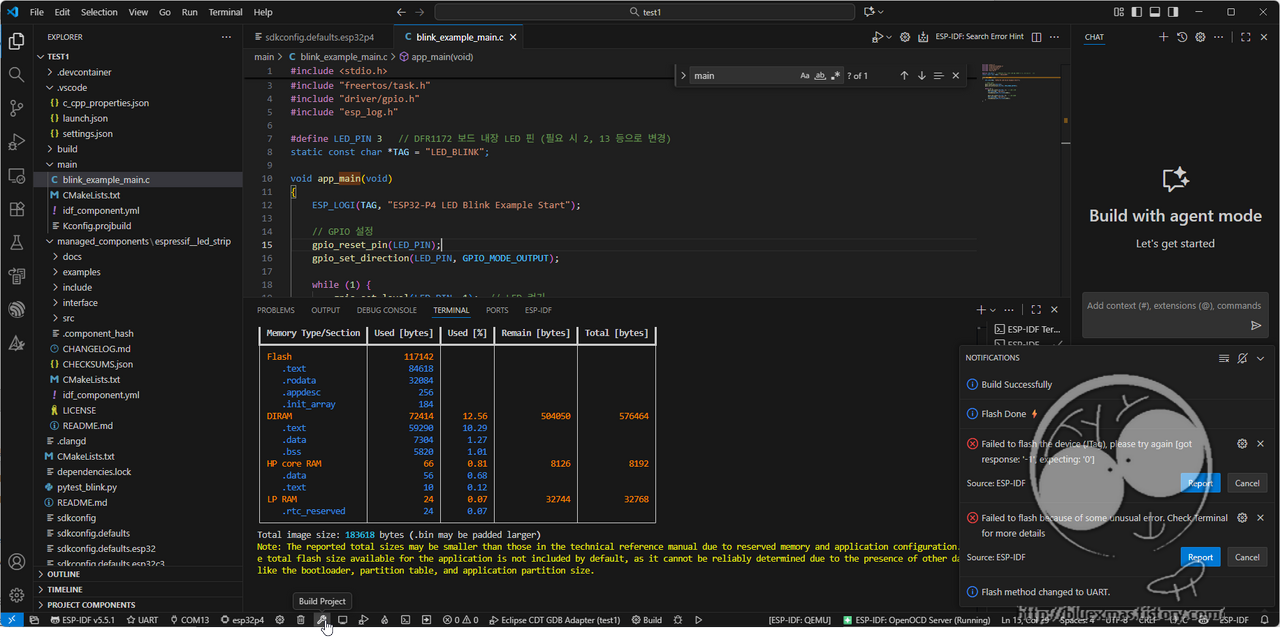Screen dimensions: 1280x642
Task: Open the new terminal dropdown arrow
Action: tap(994, 310)
